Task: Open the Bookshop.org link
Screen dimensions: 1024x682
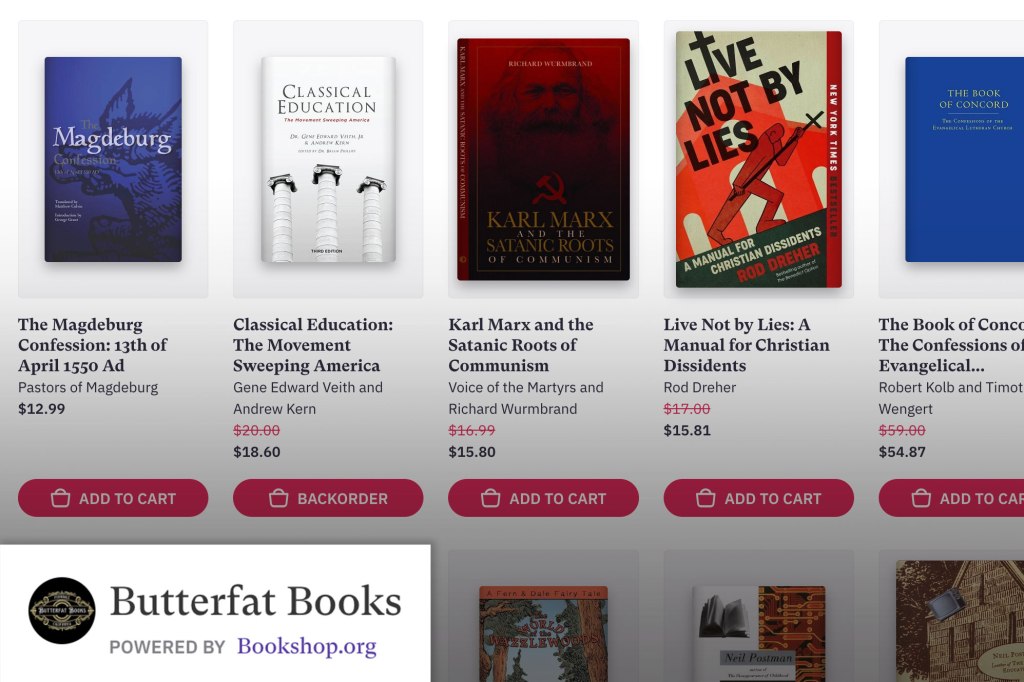Action: coord(307,647)
